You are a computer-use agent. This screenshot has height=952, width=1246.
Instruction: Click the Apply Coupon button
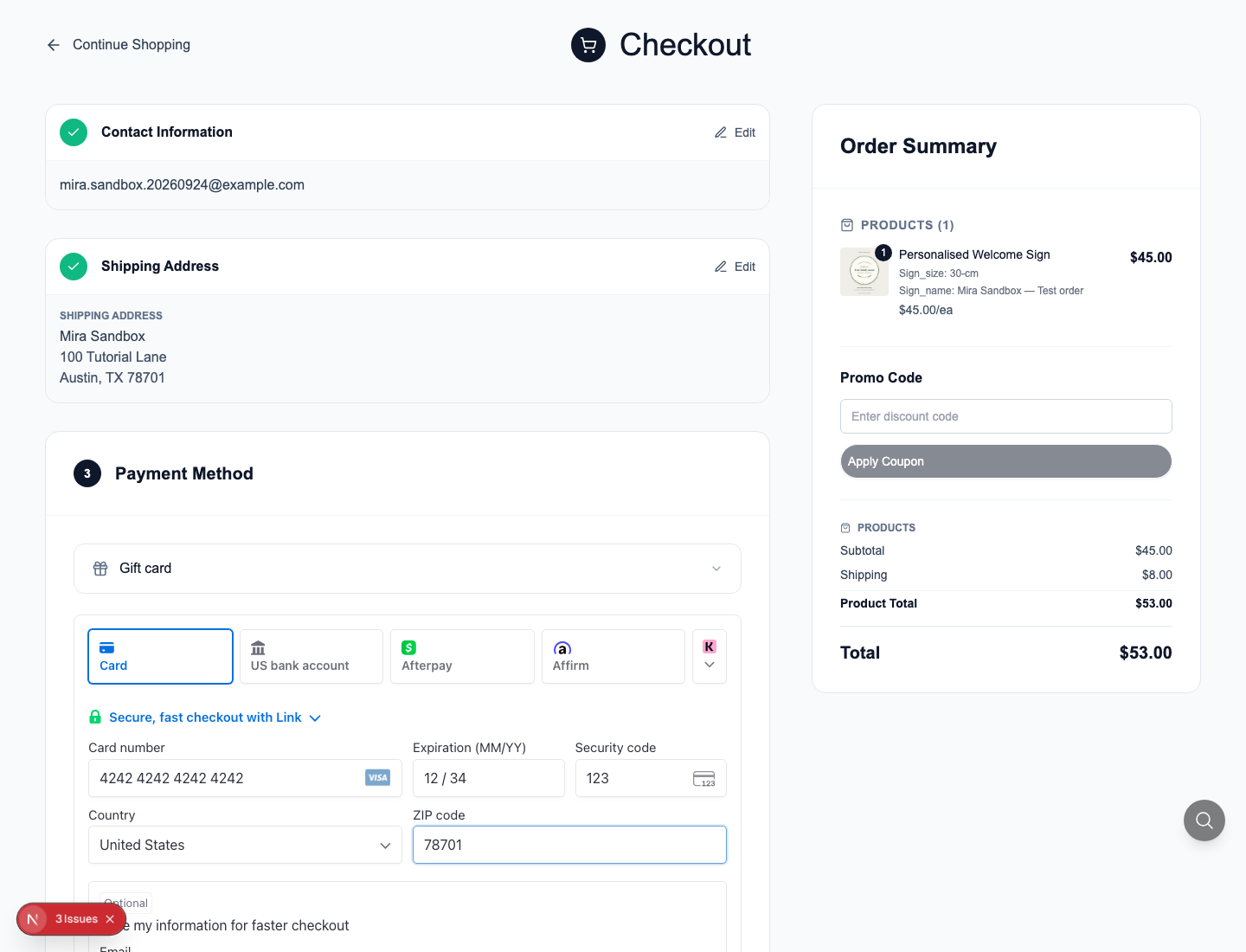tap(1006, 461)
